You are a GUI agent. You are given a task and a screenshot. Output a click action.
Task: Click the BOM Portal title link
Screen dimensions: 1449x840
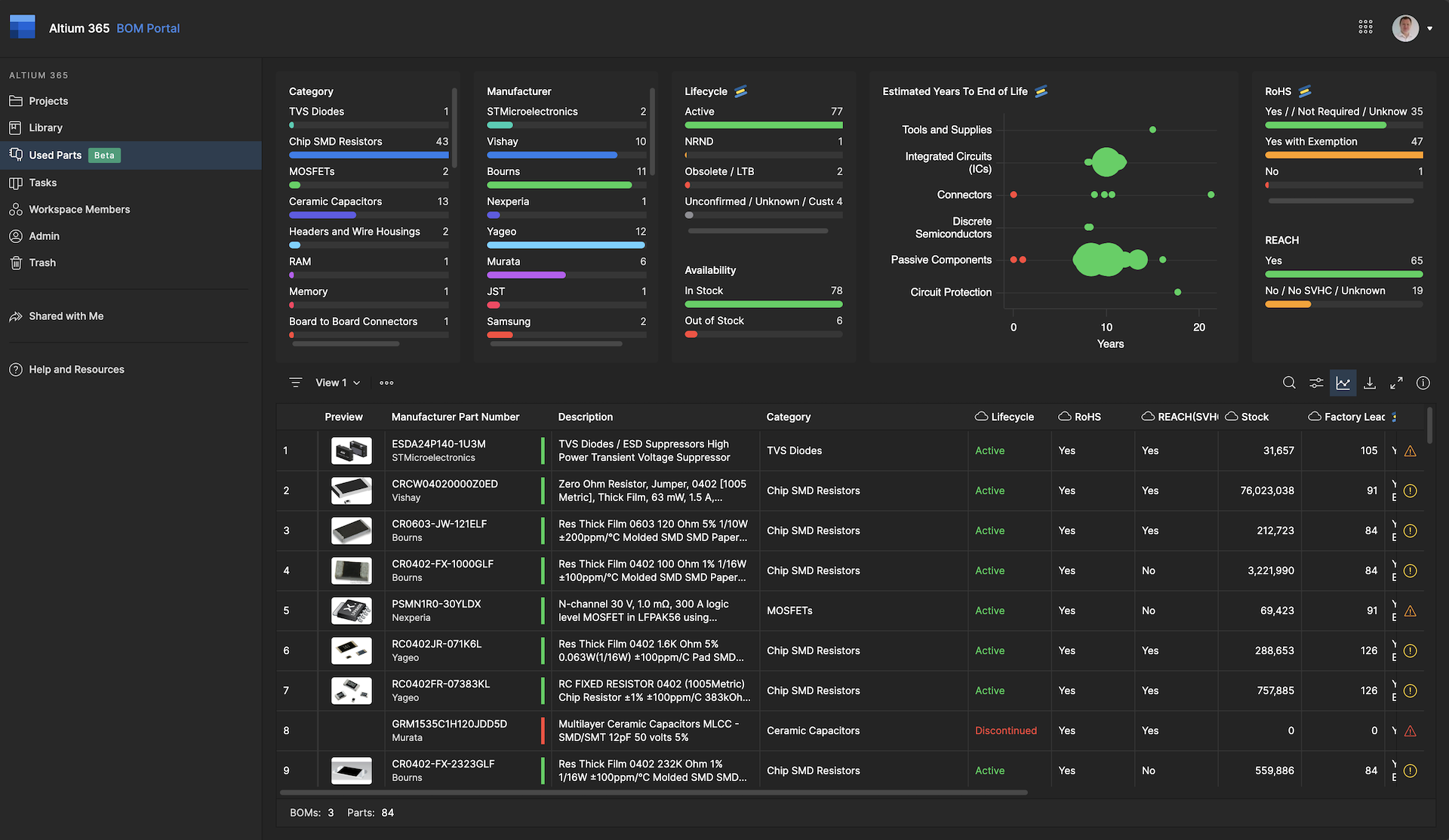pos(148,28)
